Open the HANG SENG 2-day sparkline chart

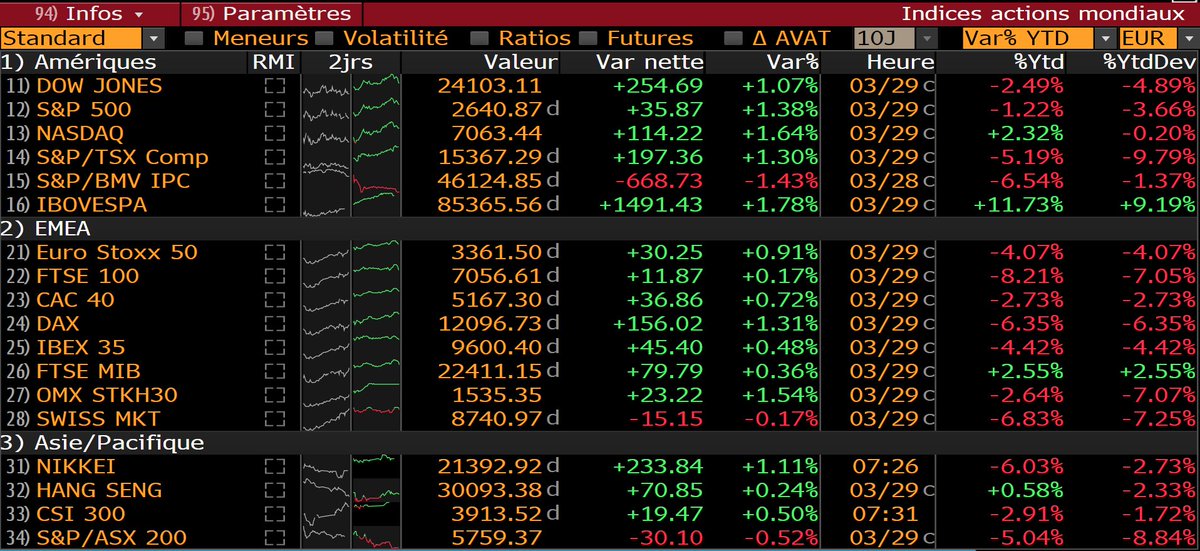tap(352, 490)
